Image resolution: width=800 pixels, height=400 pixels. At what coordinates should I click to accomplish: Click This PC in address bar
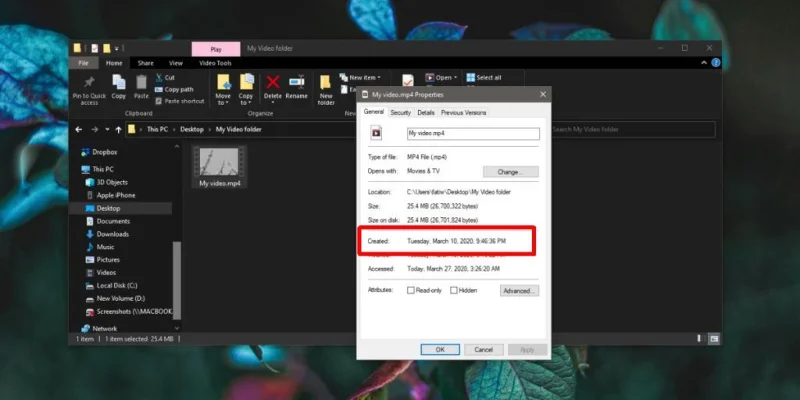pos(157,130)
